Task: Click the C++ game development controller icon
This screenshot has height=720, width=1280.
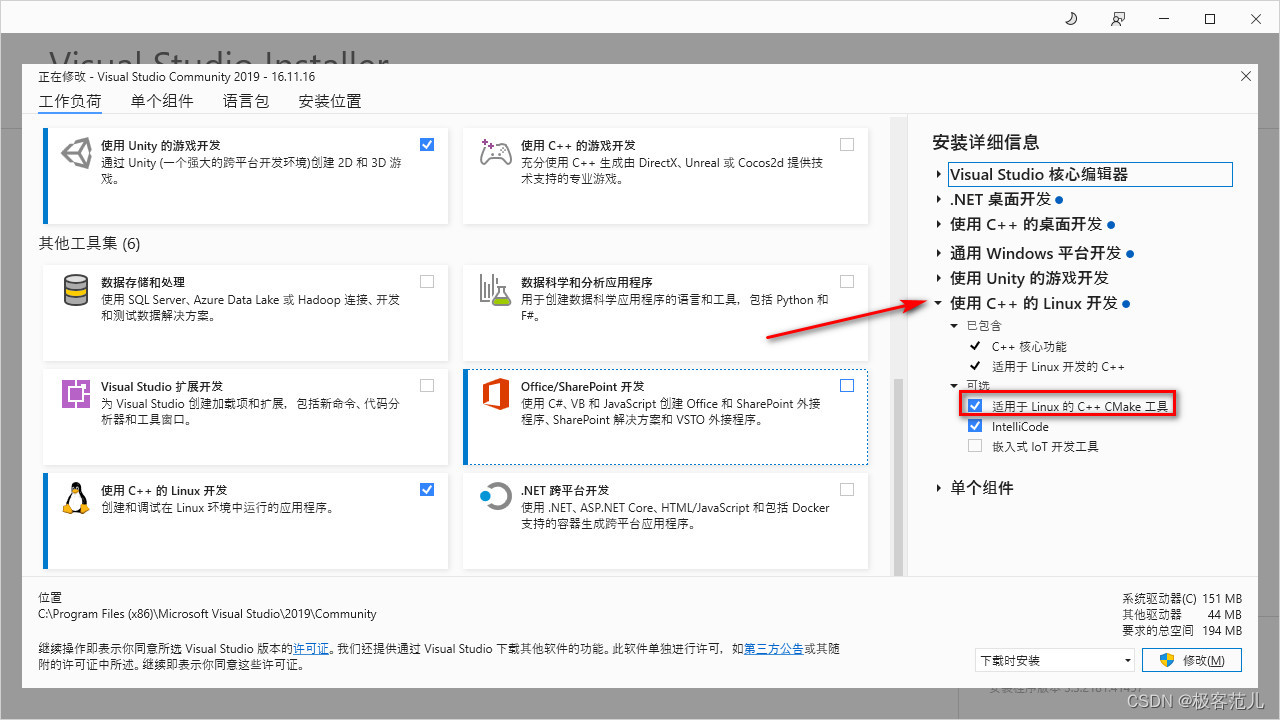Action: (x=496, y=153)
